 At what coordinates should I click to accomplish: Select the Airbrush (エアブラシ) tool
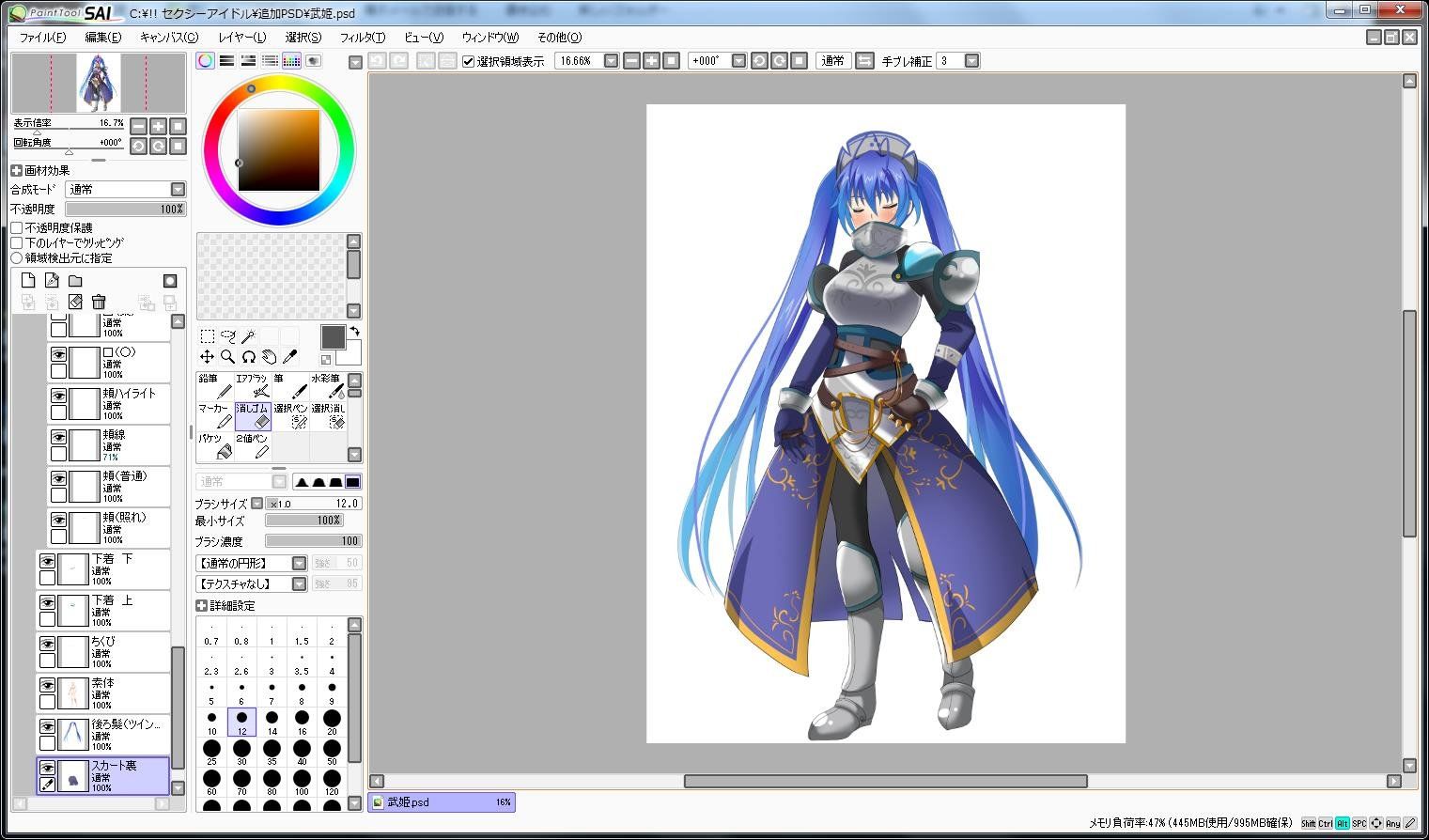252,386
